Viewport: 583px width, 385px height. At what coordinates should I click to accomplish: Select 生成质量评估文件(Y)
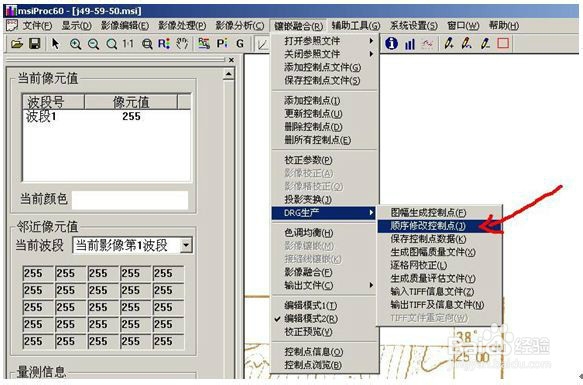439,279
